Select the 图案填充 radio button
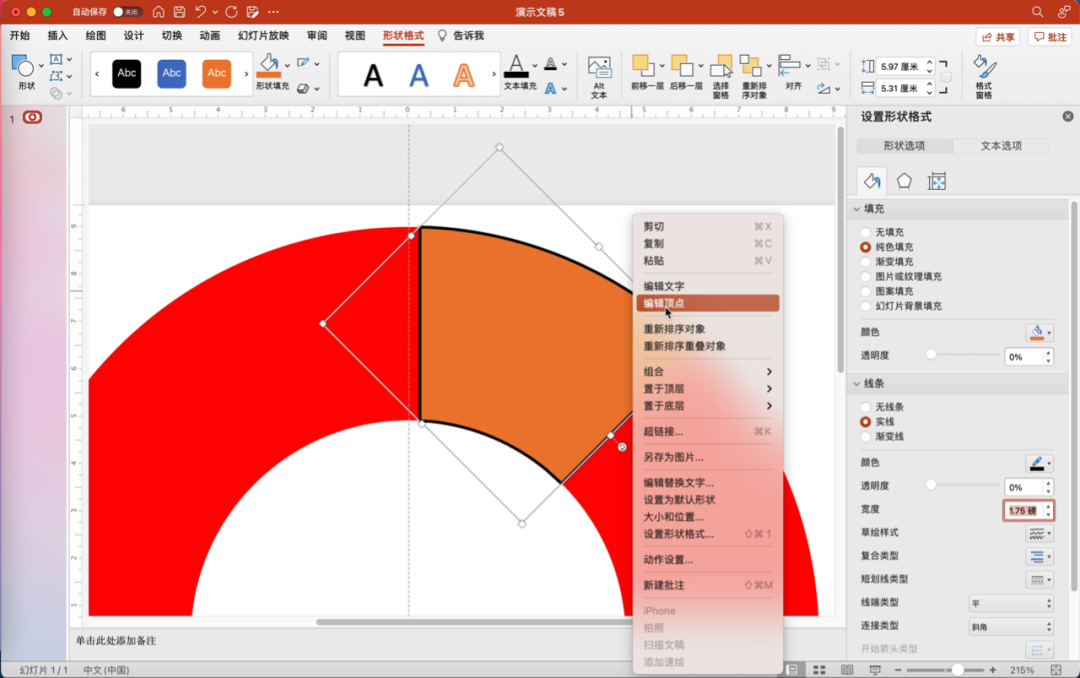The image size is (1080, 678). click(866, 291)
